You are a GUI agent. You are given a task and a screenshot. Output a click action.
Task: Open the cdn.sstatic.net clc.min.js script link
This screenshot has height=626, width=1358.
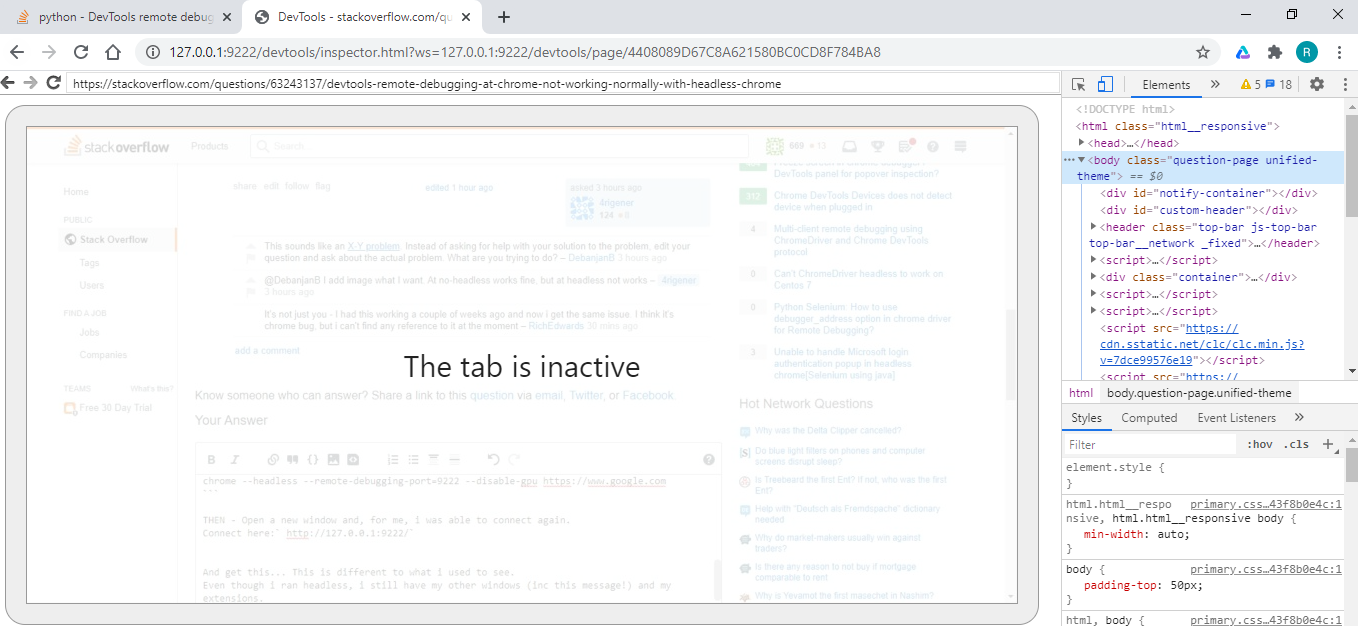(1202, 344)
